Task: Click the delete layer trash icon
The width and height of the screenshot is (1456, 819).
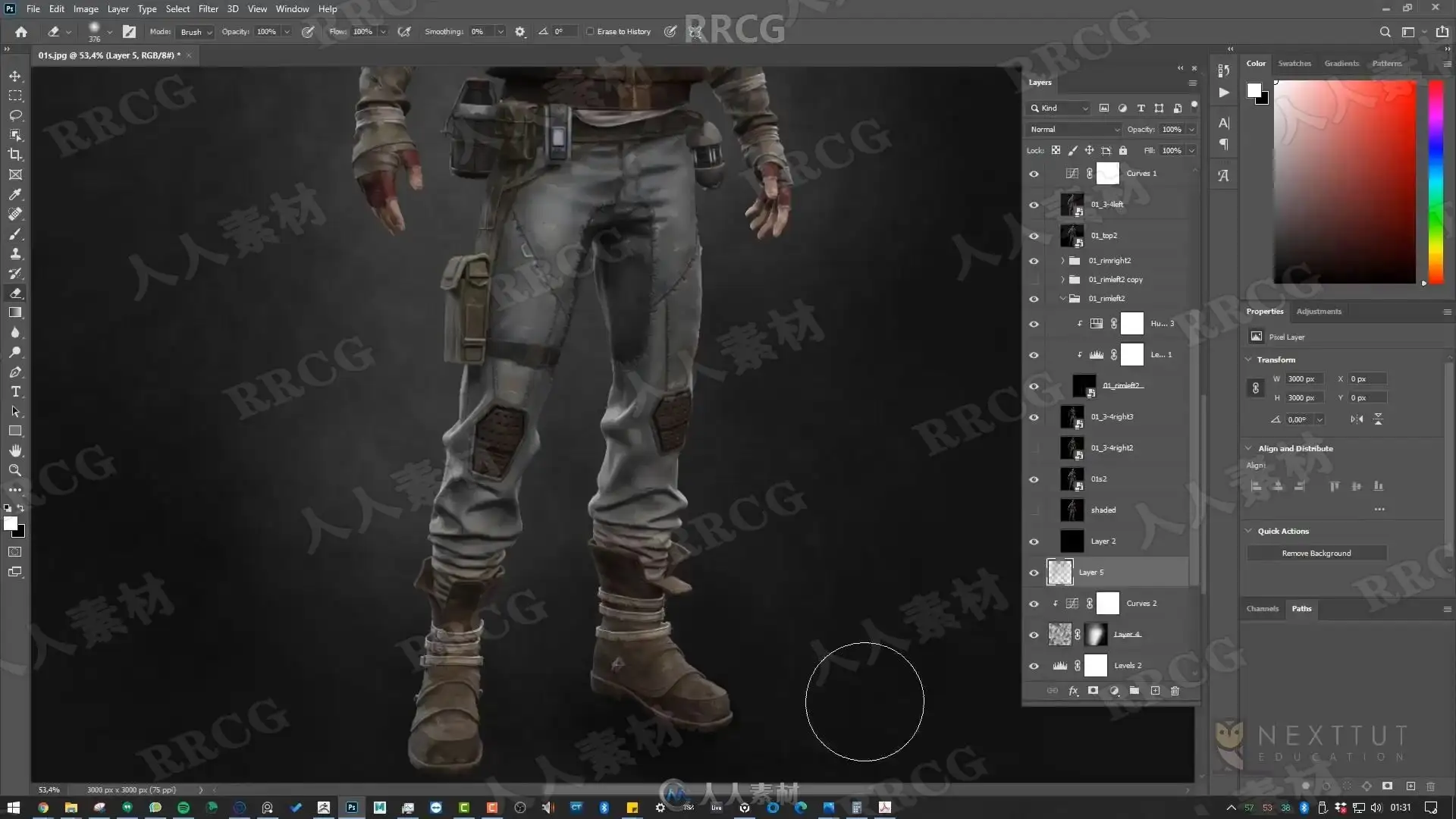Action: [x=1175, y=691]
